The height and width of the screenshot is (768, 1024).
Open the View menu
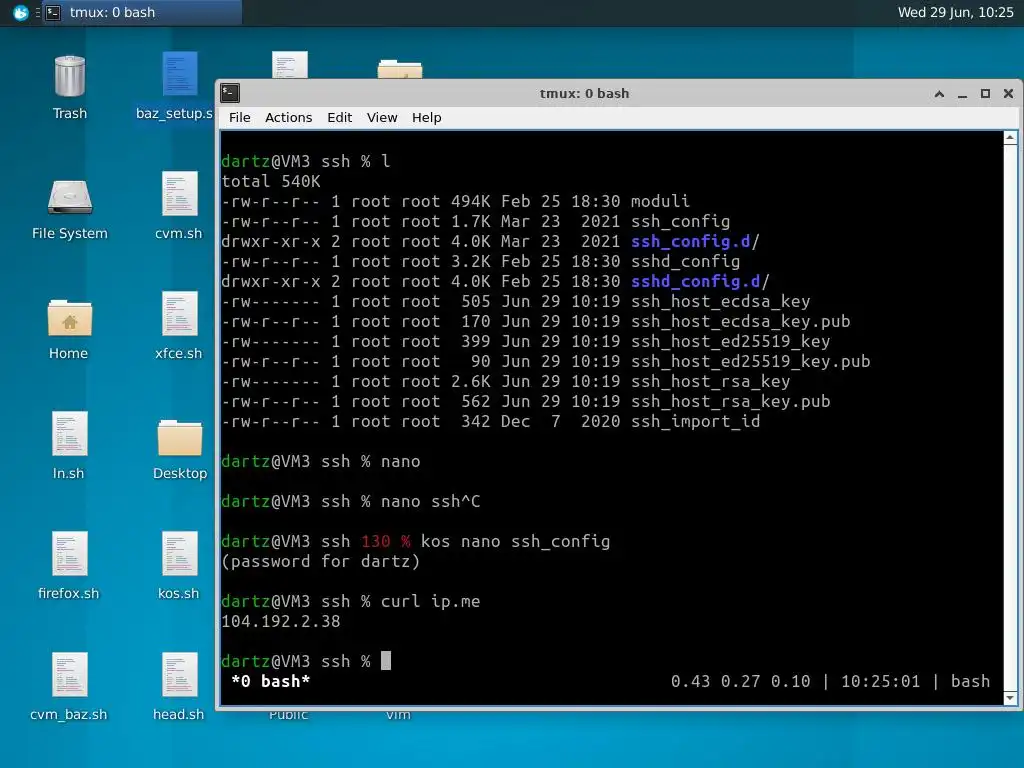point(382,118)
